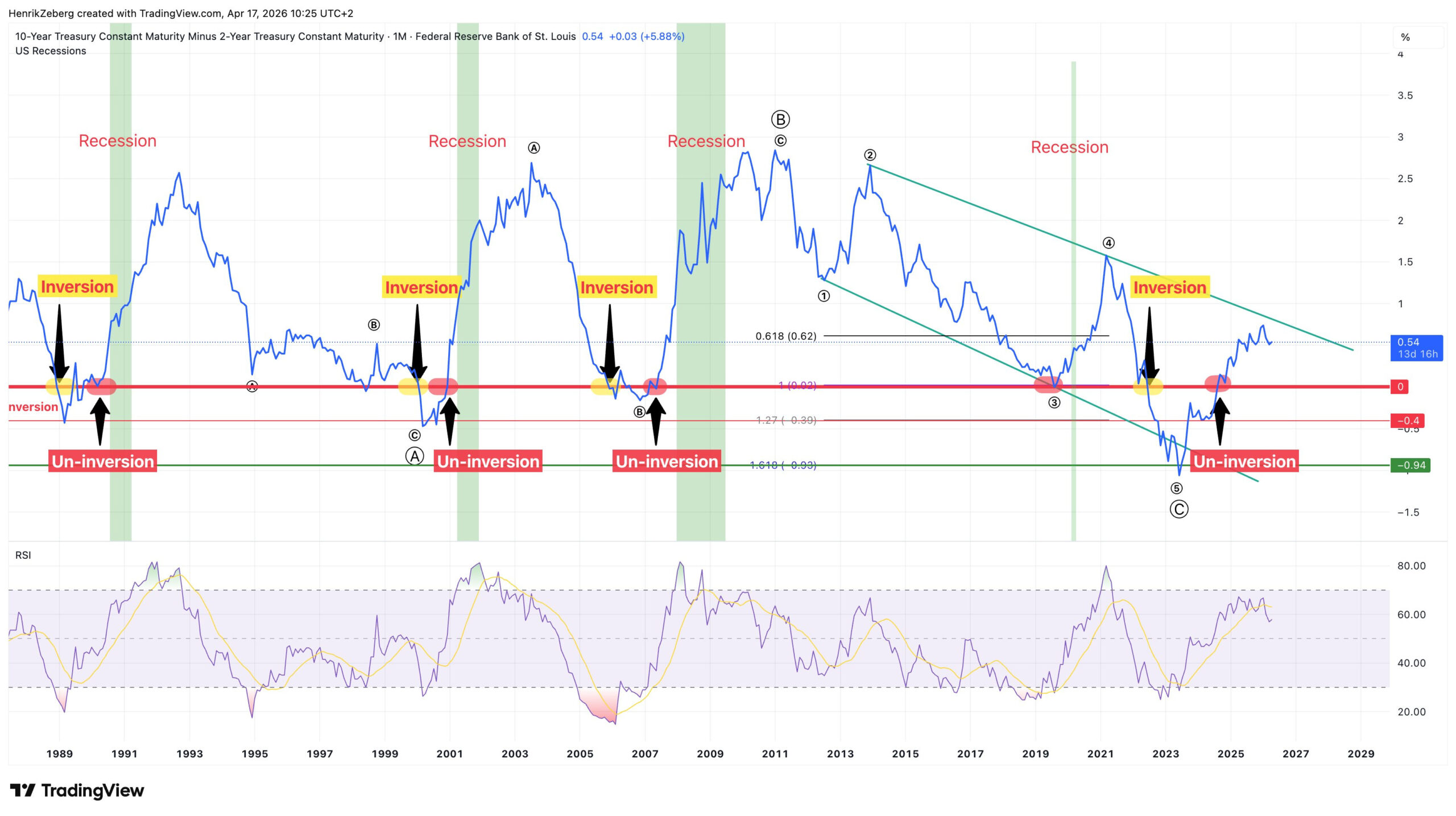Image resolution: width=1456 pixels, height=816 pixels.
Task: Click the US Recessions indicator legend
Action: (x=51, y=51)
